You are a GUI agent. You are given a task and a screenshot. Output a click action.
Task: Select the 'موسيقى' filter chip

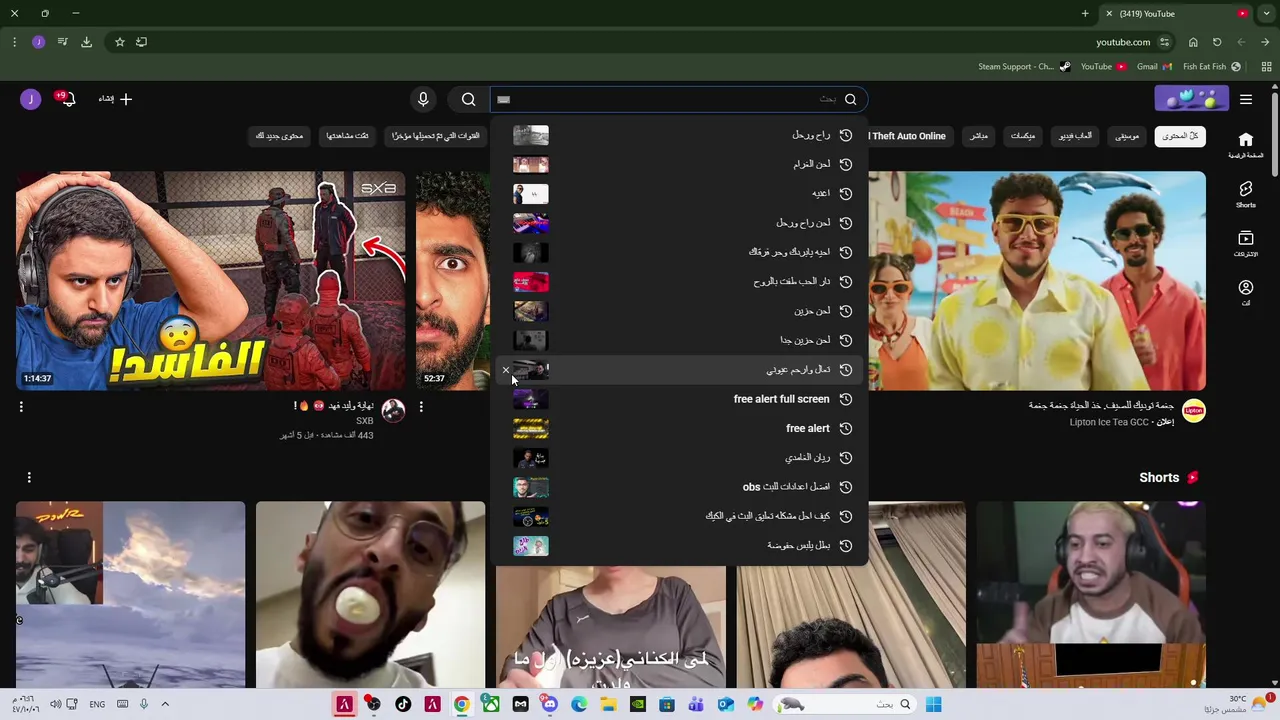point(1127,136)
